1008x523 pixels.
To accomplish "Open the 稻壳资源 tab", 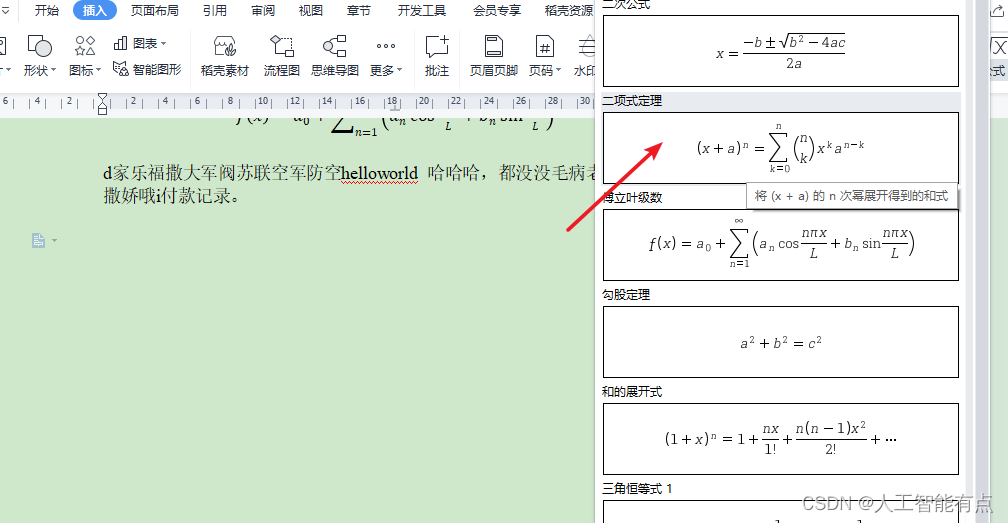I will pyautogui.click(x=569, y=10).
